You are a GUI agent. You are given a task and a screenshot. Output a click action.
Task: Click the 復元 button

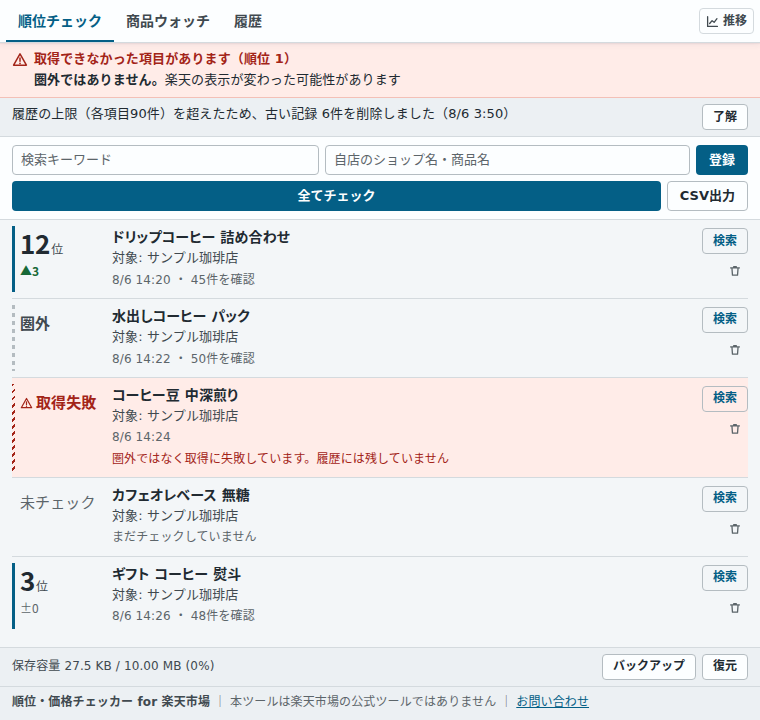pyautogui.click(x=725, y=666)
